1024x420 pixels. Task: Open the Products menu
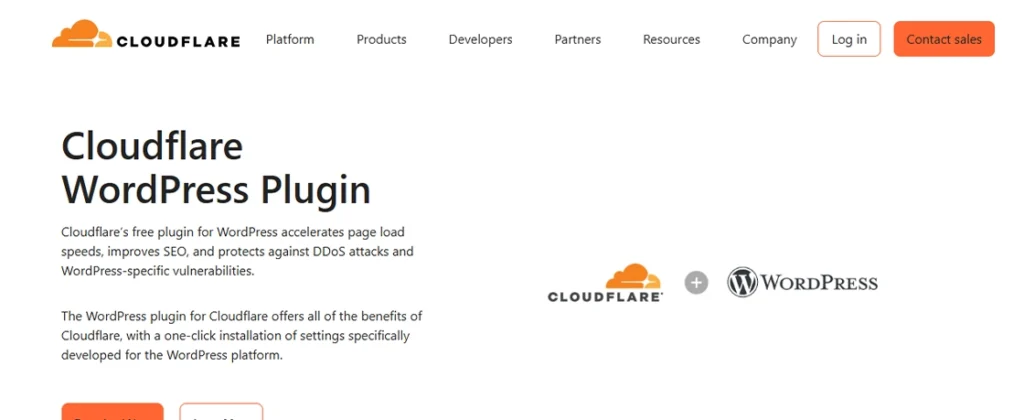(x=381, y=39)
